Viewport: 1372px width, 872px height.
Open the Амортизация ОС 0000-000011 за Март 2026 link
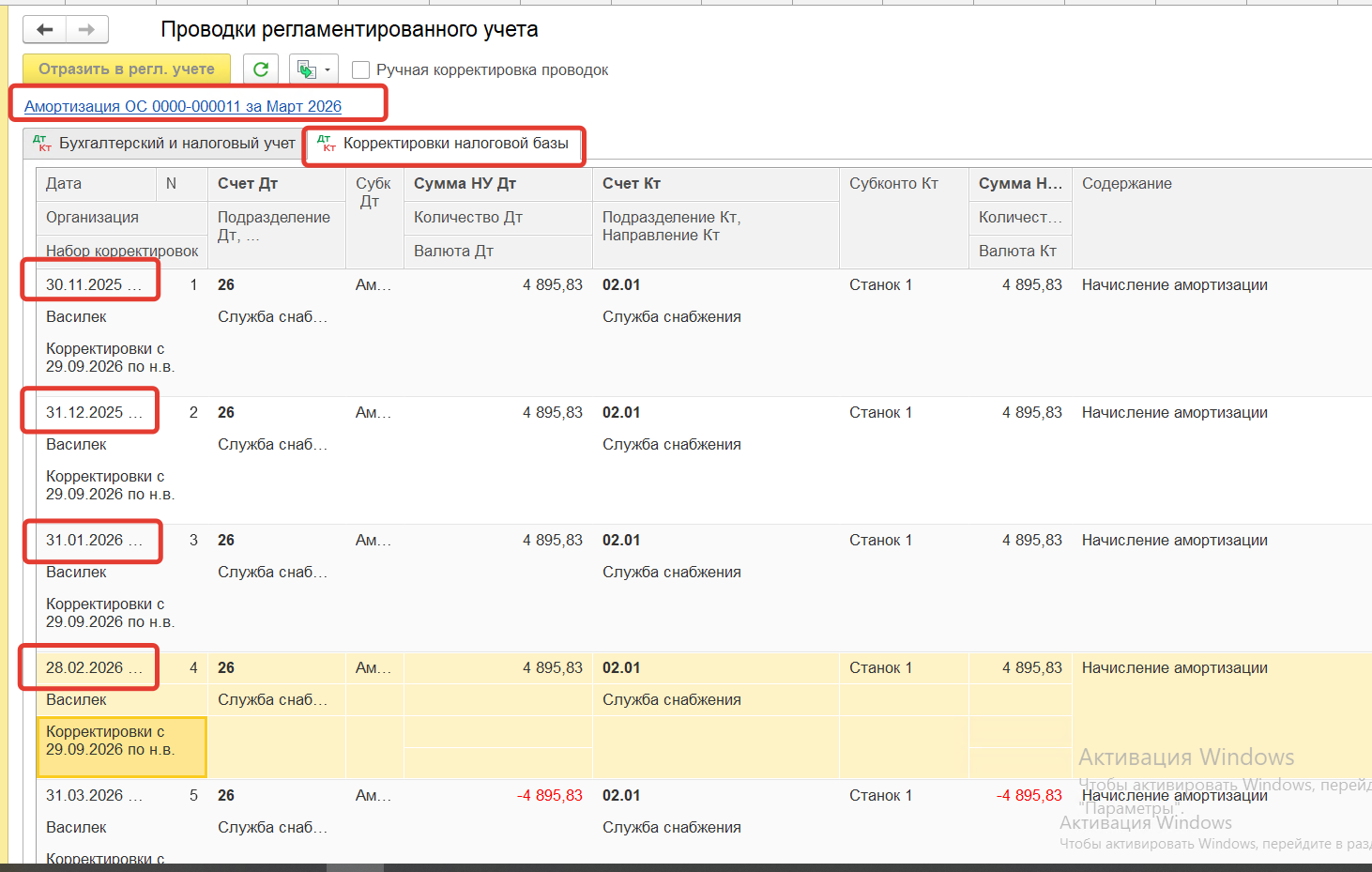click(x=183, y=106)
